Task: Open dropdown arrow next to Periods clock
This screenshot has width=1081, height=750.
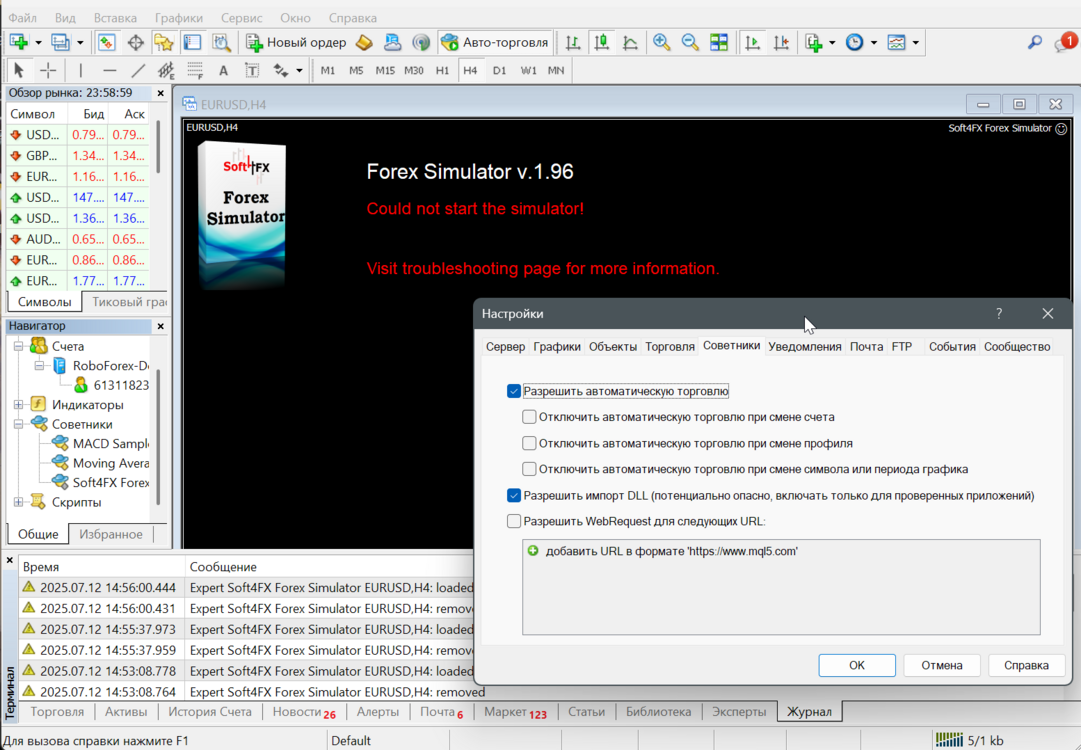Action: coord(873,43)
